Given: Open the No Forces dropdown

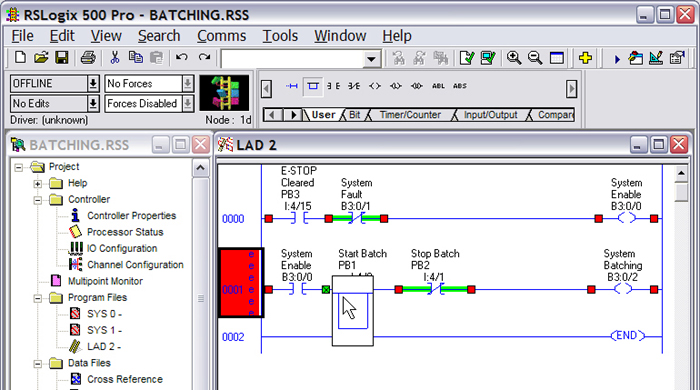Looking at the screenshot, I should 188,83.
